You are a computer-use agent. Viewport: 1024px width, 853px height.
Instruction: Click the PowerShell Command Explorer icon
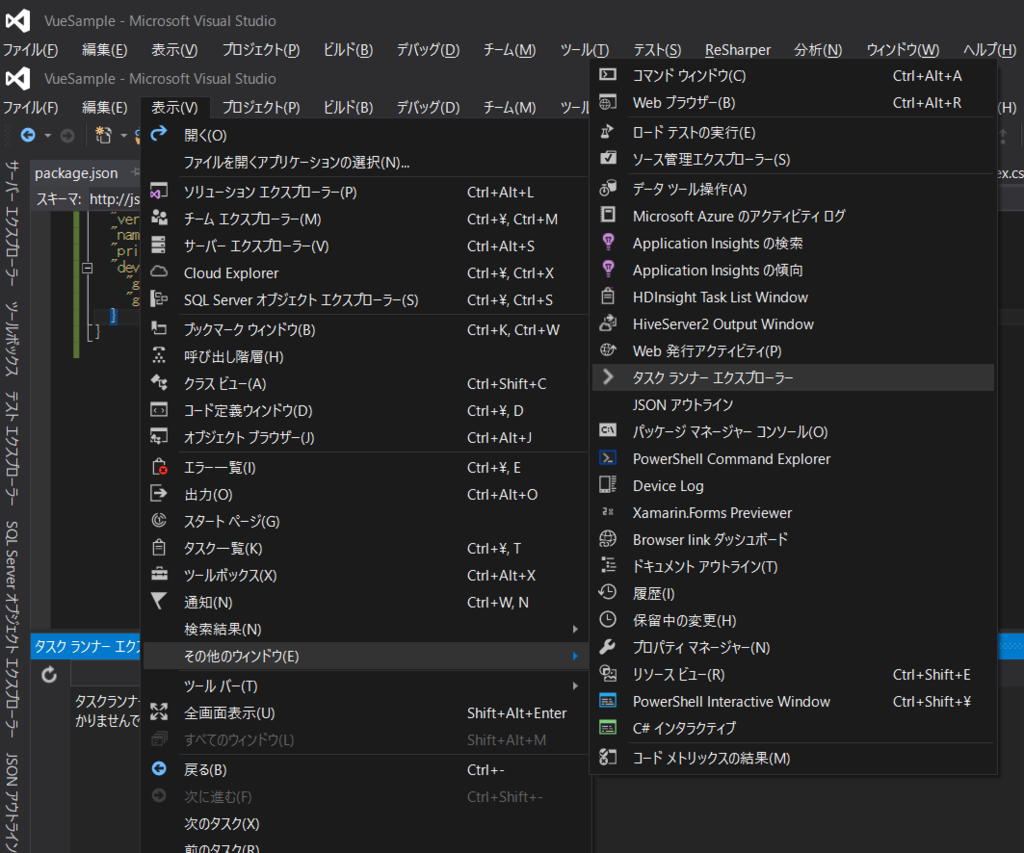coord(607,458)
